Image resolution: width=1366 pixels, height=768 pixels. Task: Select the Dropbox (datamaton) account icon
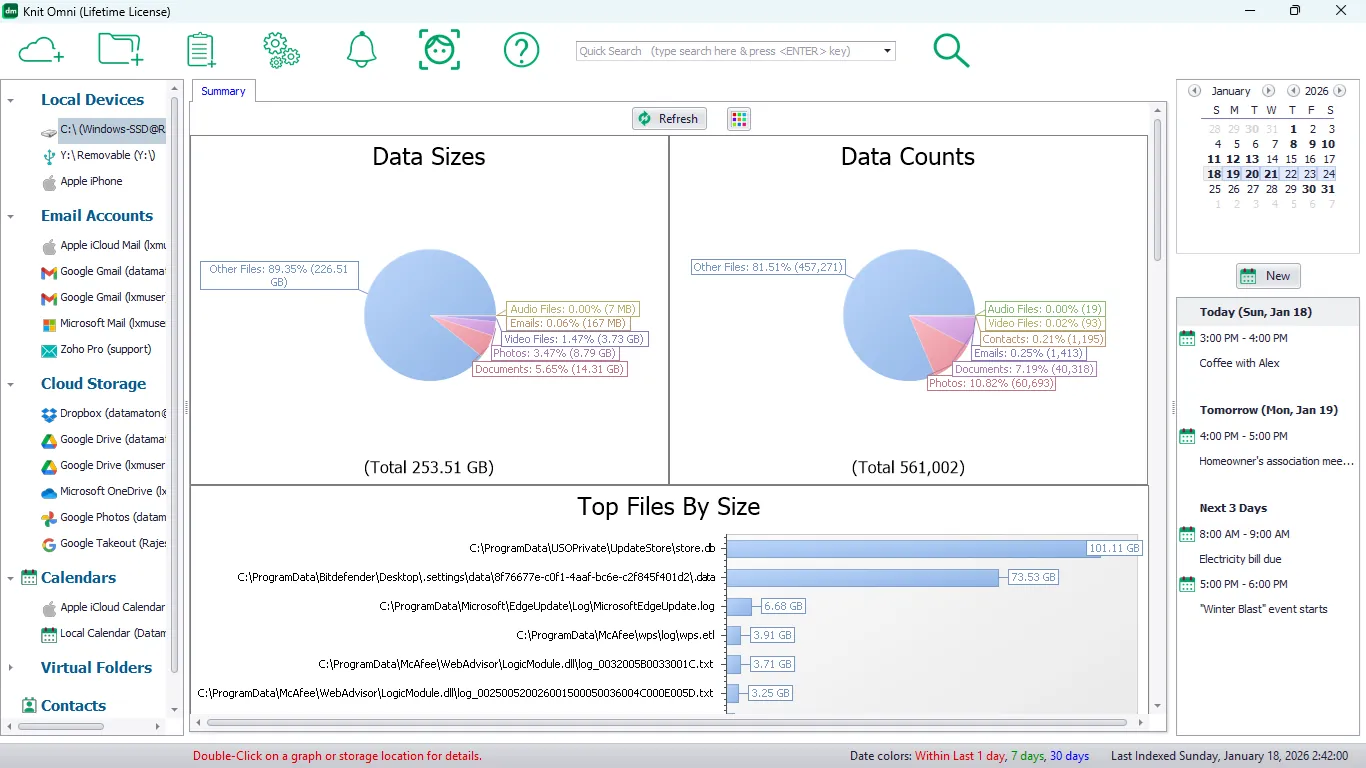[x=48, y=413]
